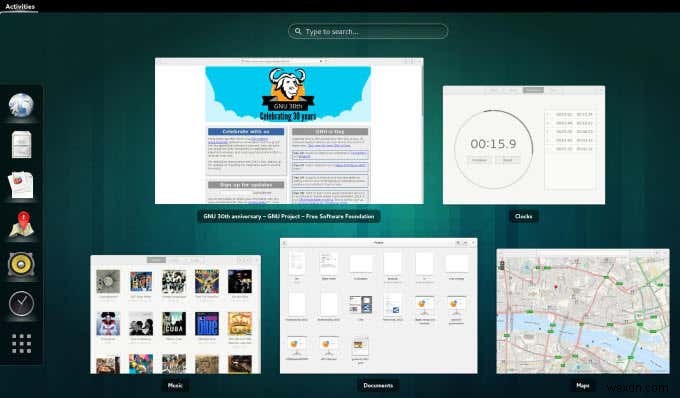Select the highlighted Albums tab in Music
This screenshot has width=680, height=398.
coord(156,260)
